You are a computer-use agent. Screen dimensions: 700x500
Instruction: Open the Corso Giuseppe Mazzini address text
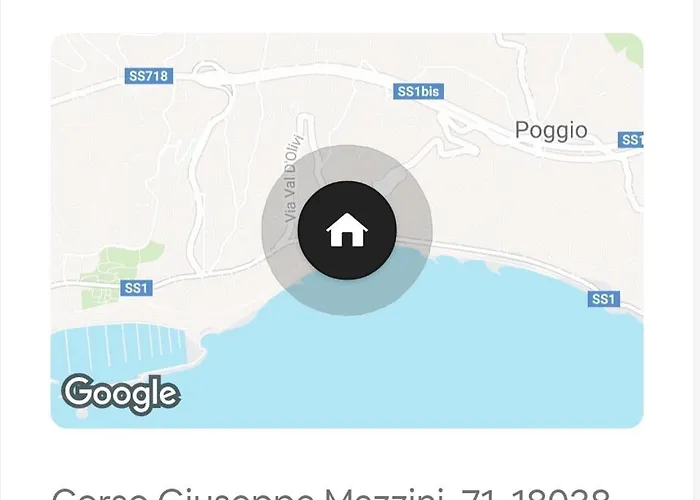331,494
